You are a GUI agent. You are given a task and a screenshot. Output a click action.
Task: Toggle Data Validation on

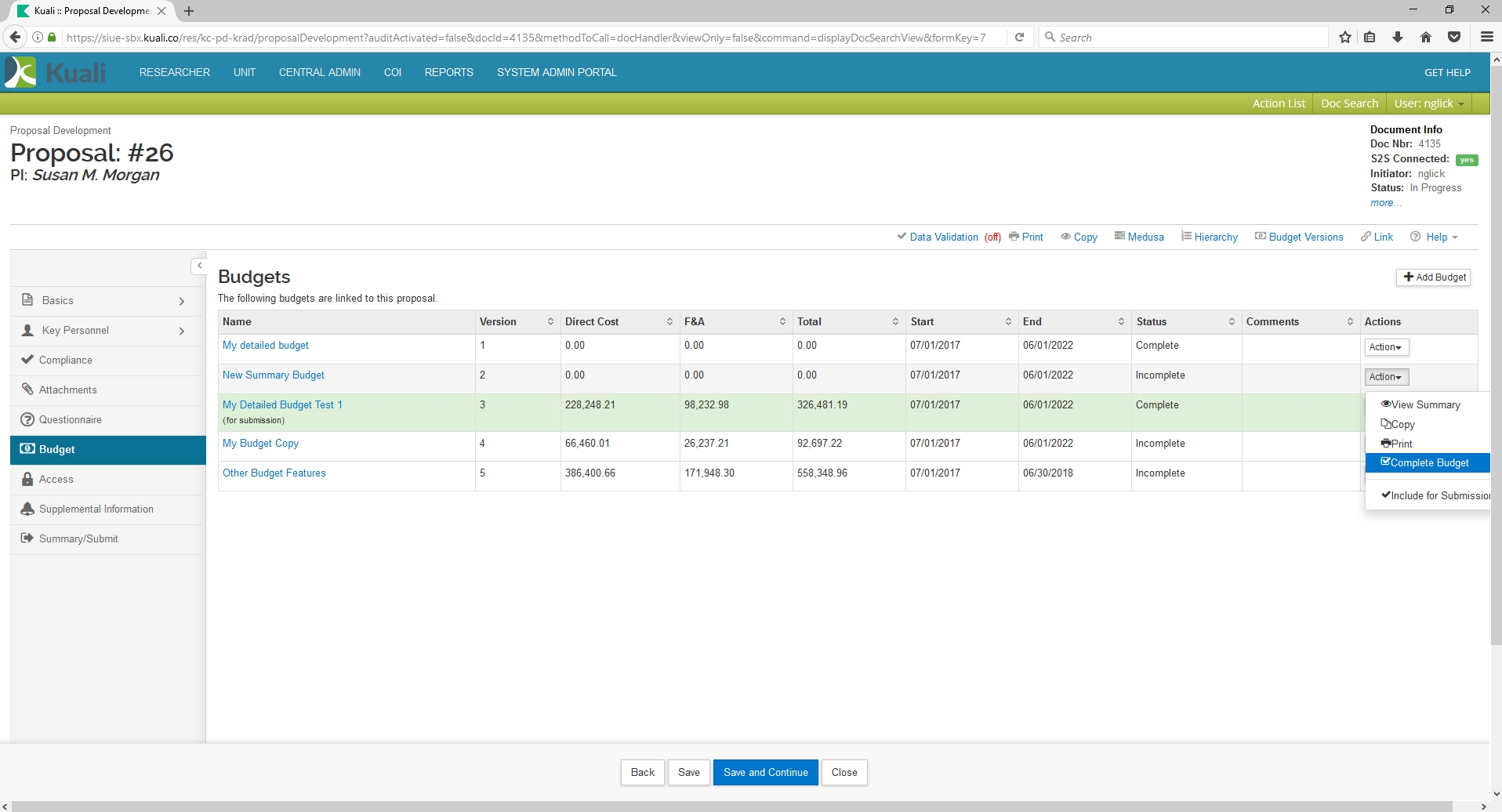coord(943,237)
